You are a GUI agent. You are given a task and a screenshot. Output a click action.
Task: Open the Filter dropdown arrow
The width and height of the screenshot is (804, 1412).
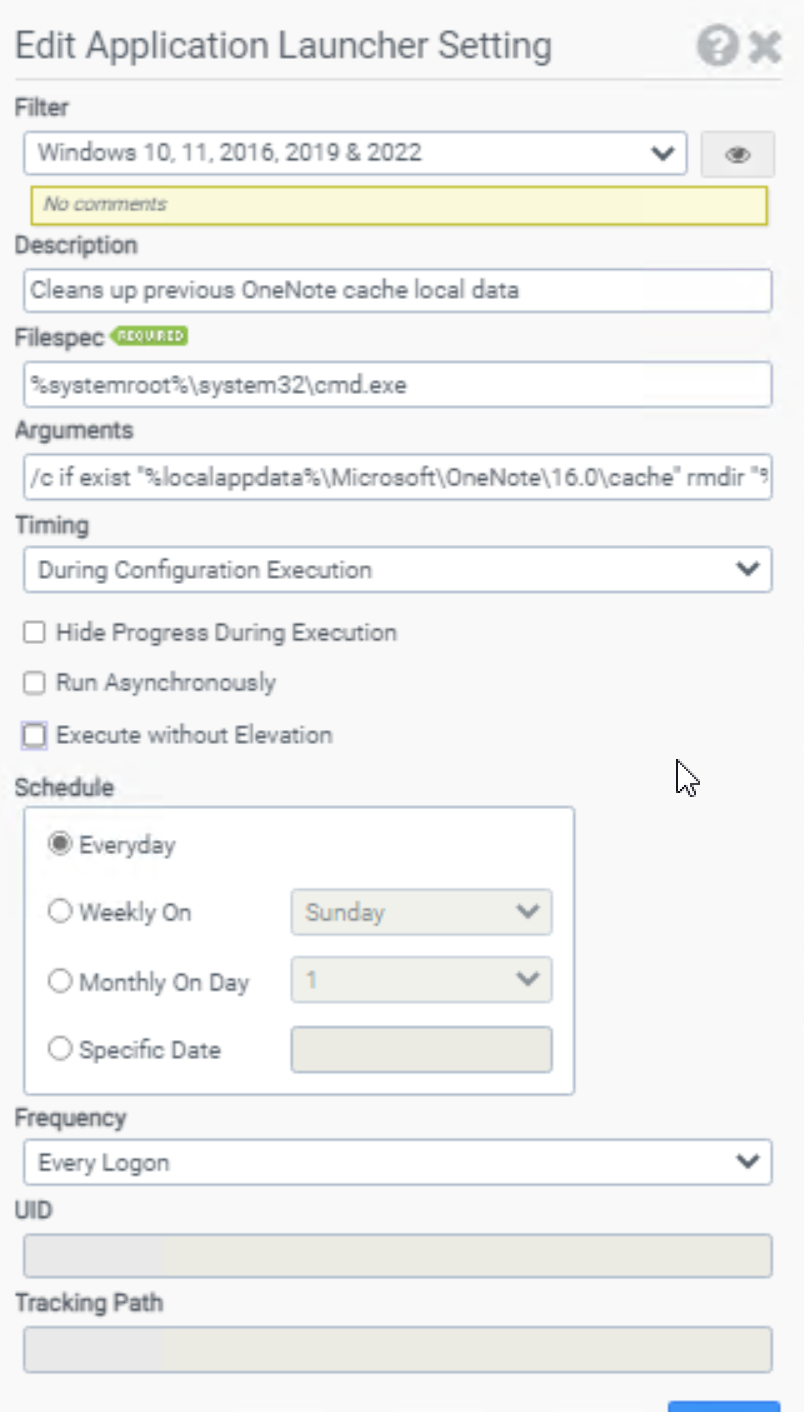tap(661, 153)
